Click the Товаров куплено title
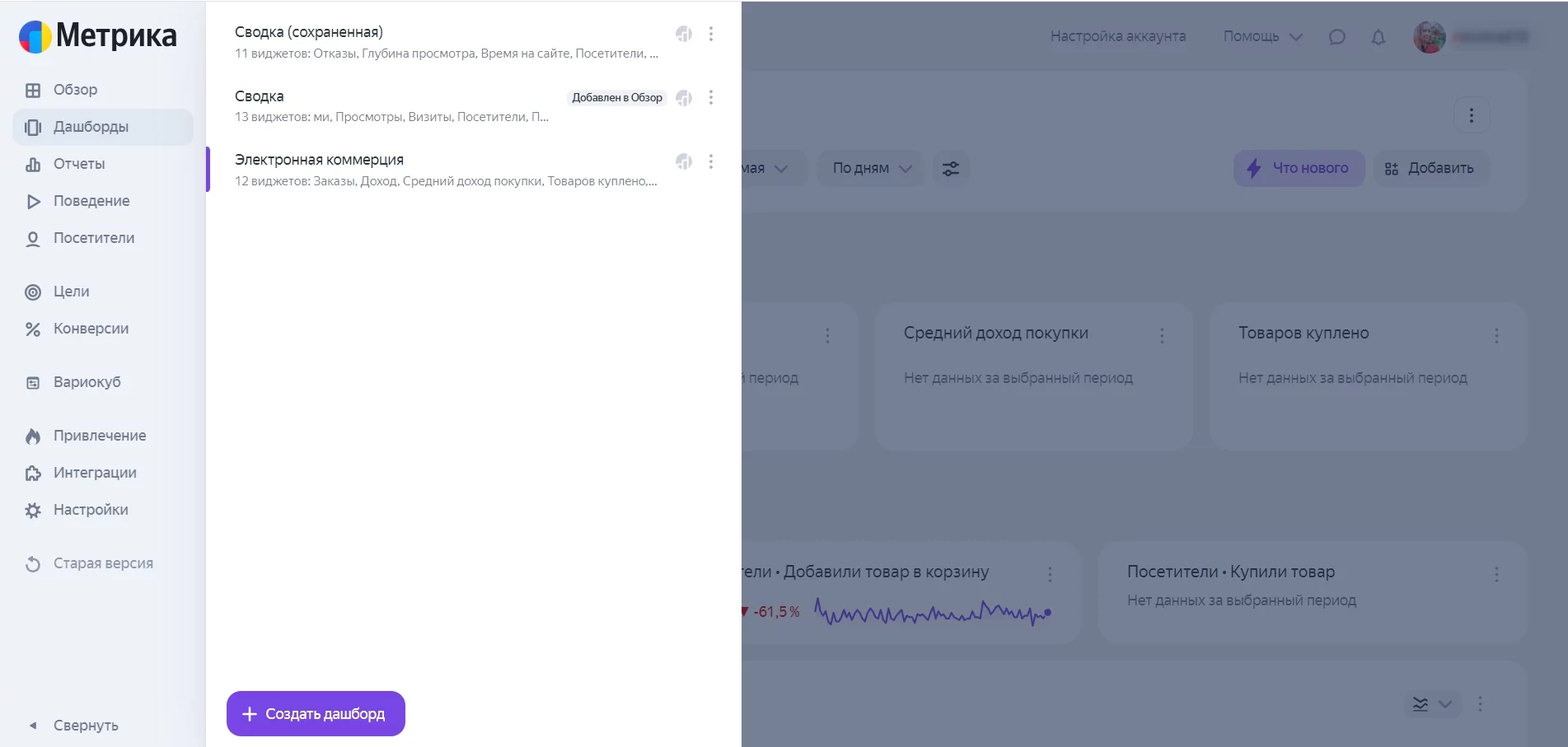The image size is (1568, 747). 1304,333
